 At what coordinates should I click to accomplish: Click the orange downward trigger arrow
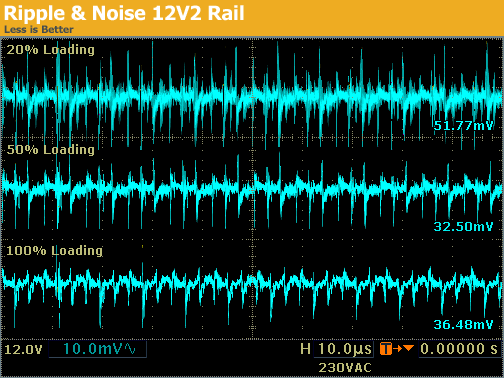tap(408, 348)
